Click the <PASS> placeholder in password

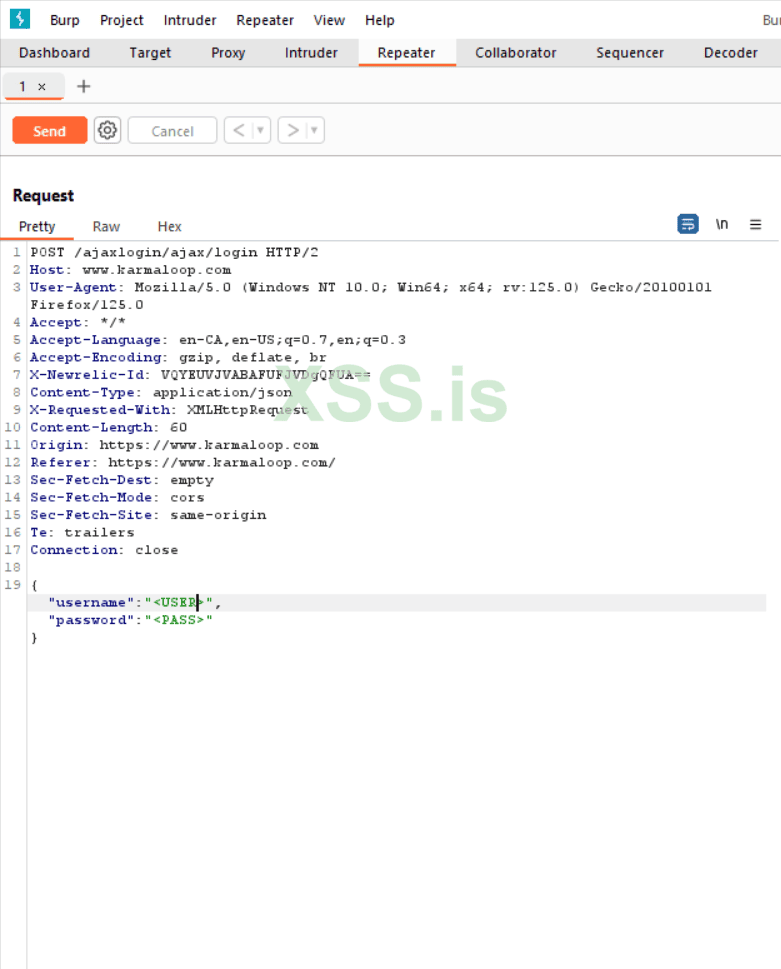point(179,619)
